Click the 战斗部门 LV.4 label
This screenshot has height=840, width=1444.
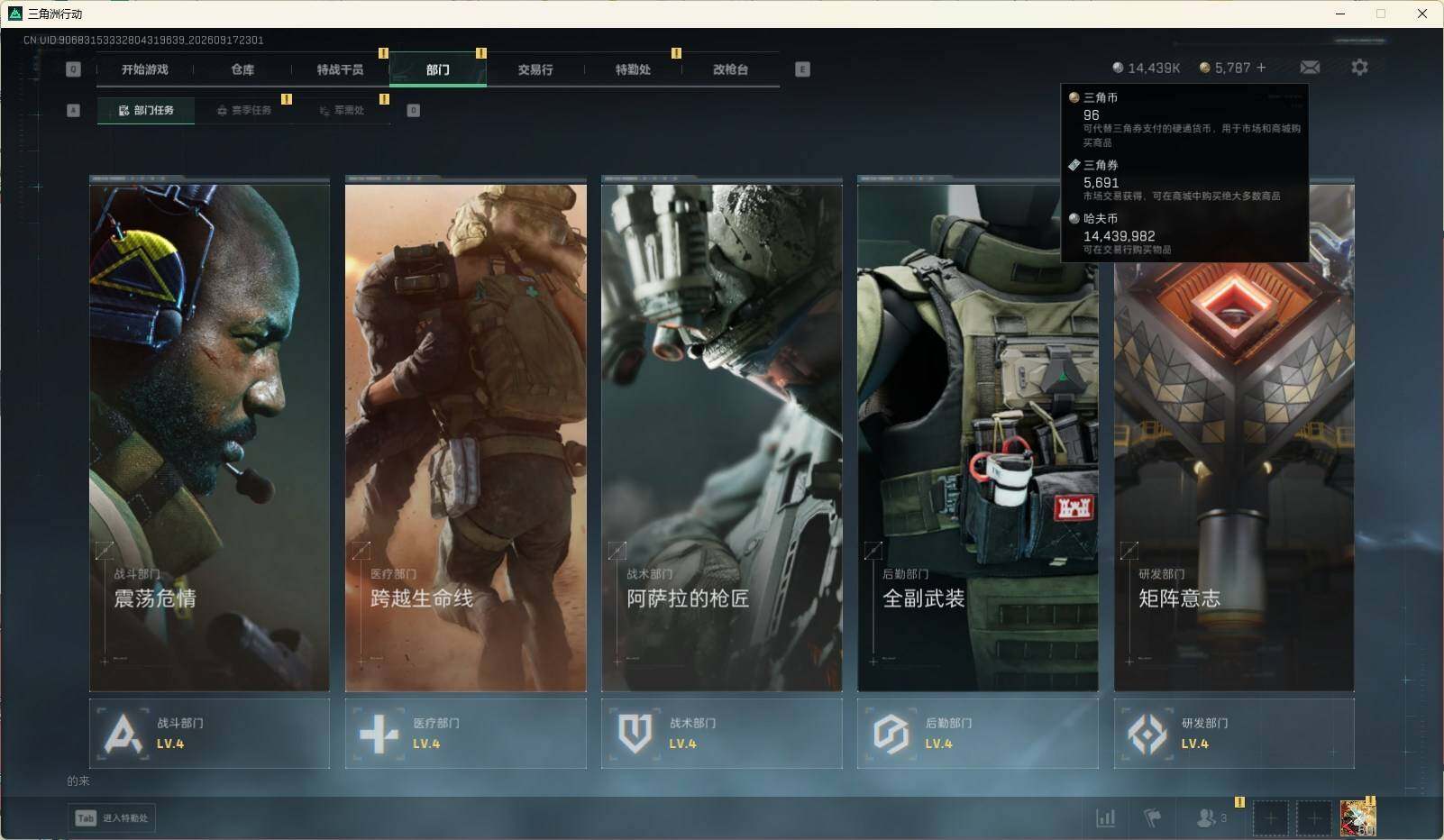tap(170, 744)
